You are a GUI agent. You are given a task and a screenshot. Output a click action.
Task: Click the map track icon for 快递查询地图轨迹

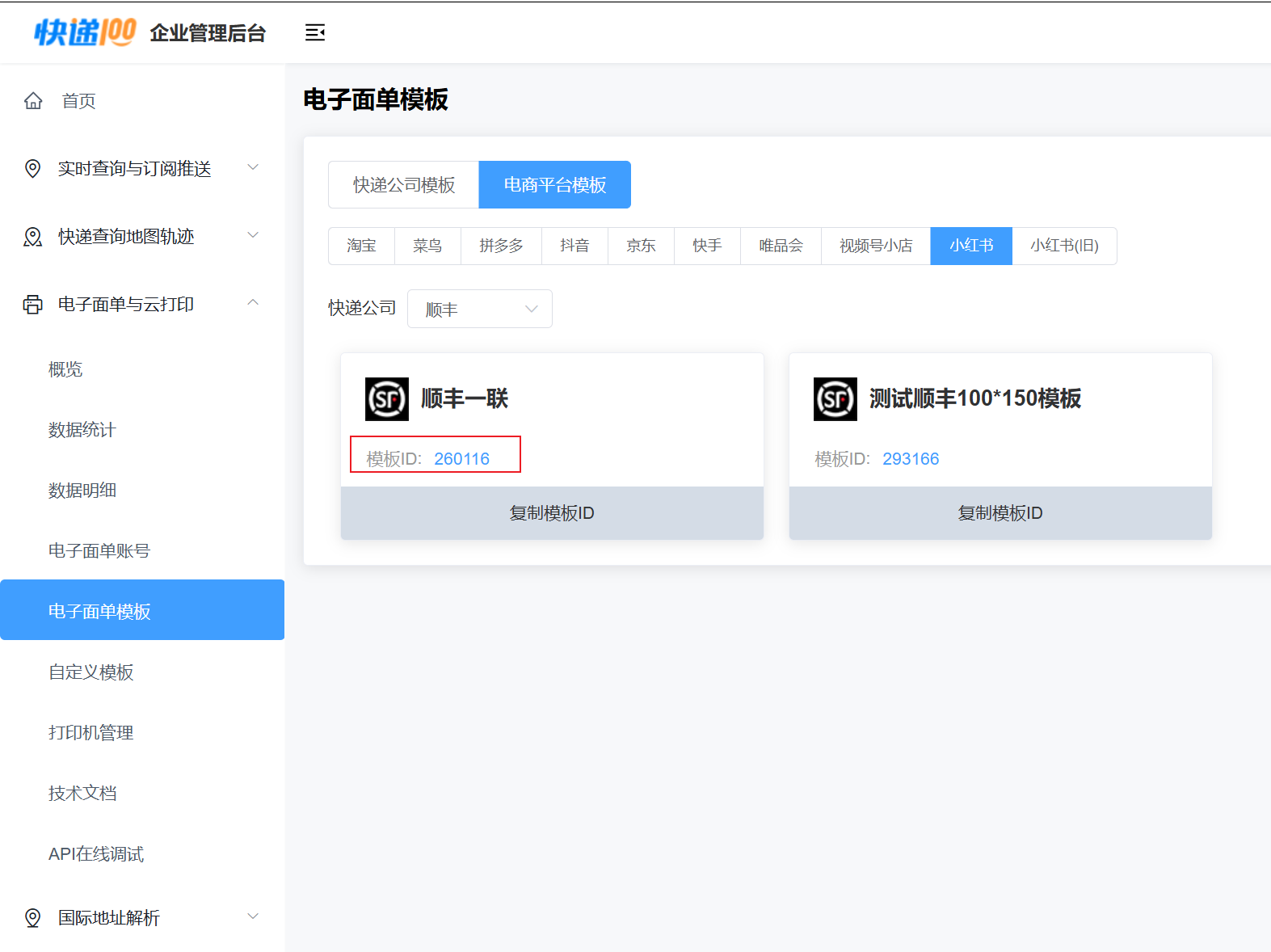(33, 237)
